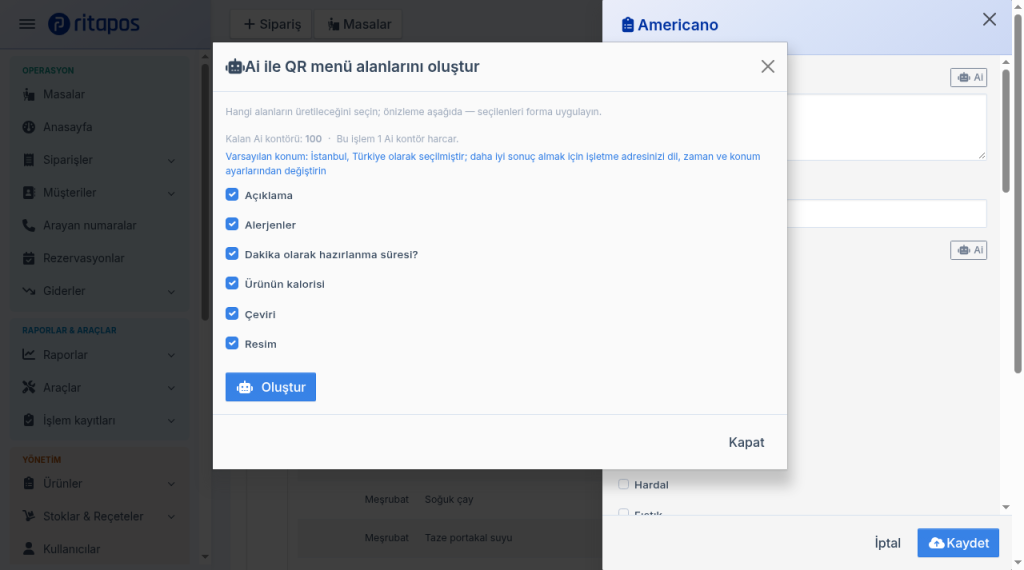Toggle the Alerjenler checkbox
The width and height of the screenshot is (1024, 570).
pos(232,224)
